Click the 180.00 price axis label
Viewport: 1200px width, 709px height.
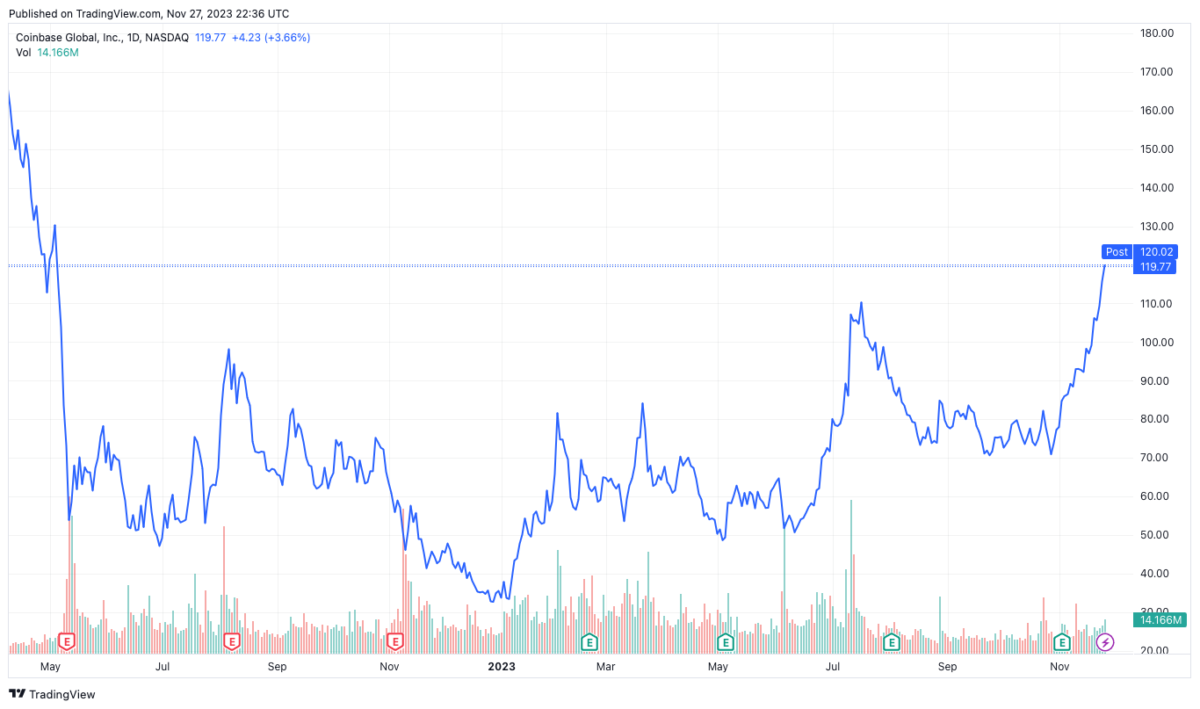[x=1156, y=33]
